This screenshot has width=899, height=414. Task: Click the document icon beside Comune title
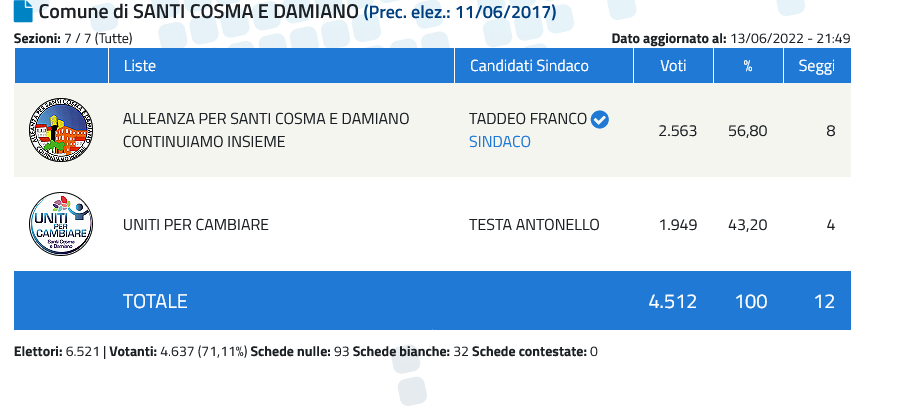tap(24, 11)
